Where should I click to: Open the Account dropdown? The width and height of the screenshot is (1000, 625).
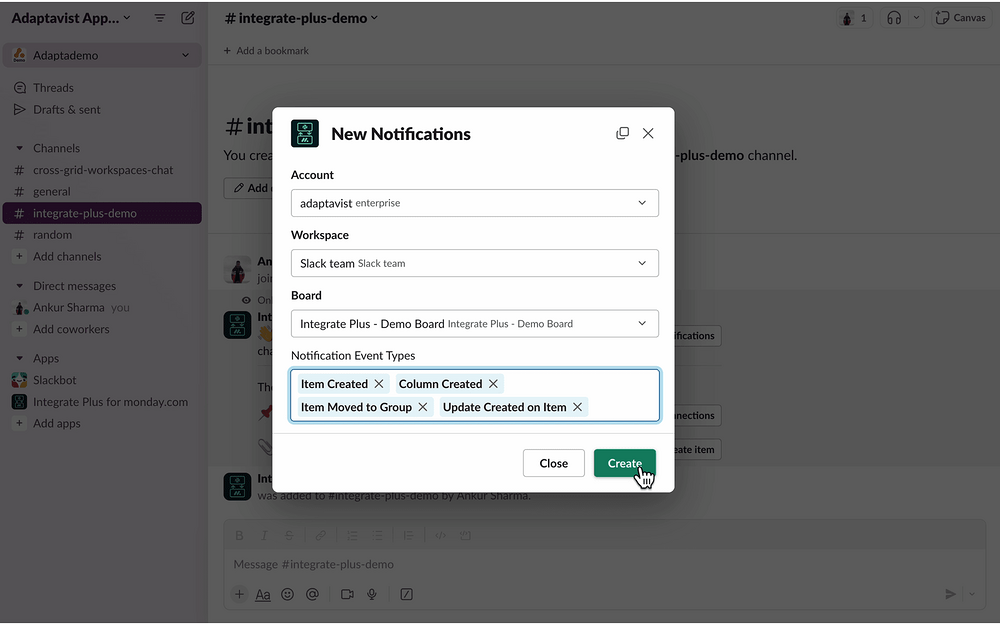[x=474, y=203]
